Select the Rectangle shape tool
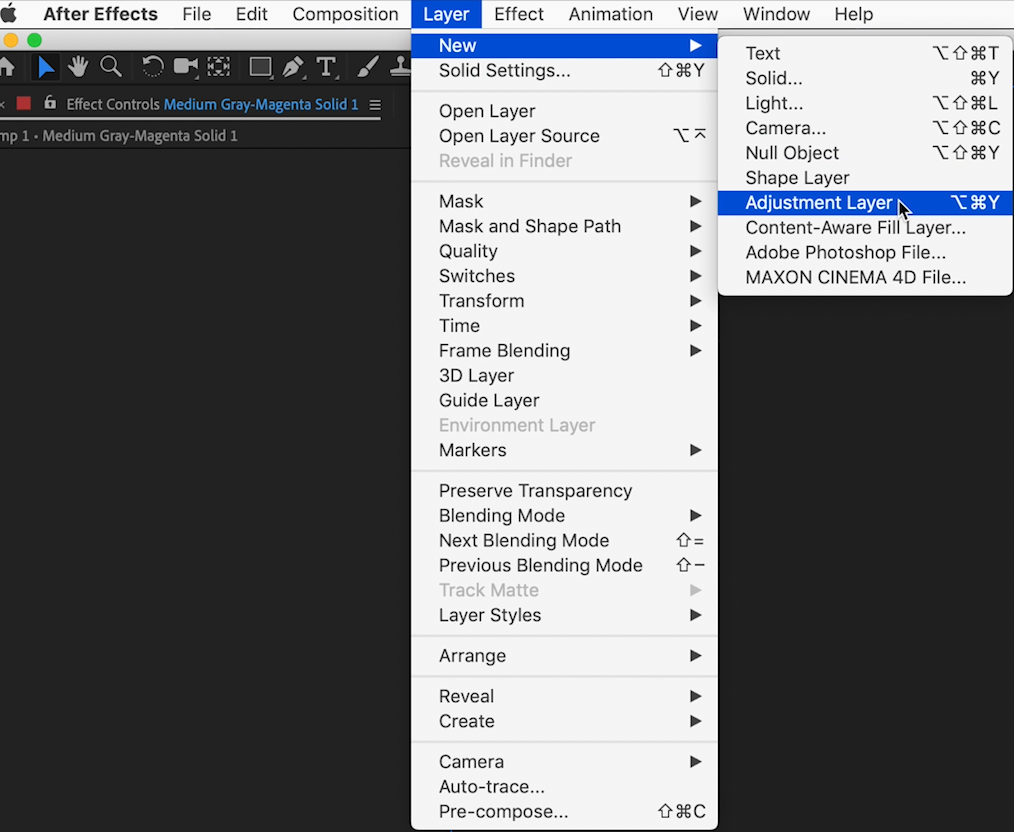The height and width of the screenshot is (832, 1014). (x=260, y=67)
